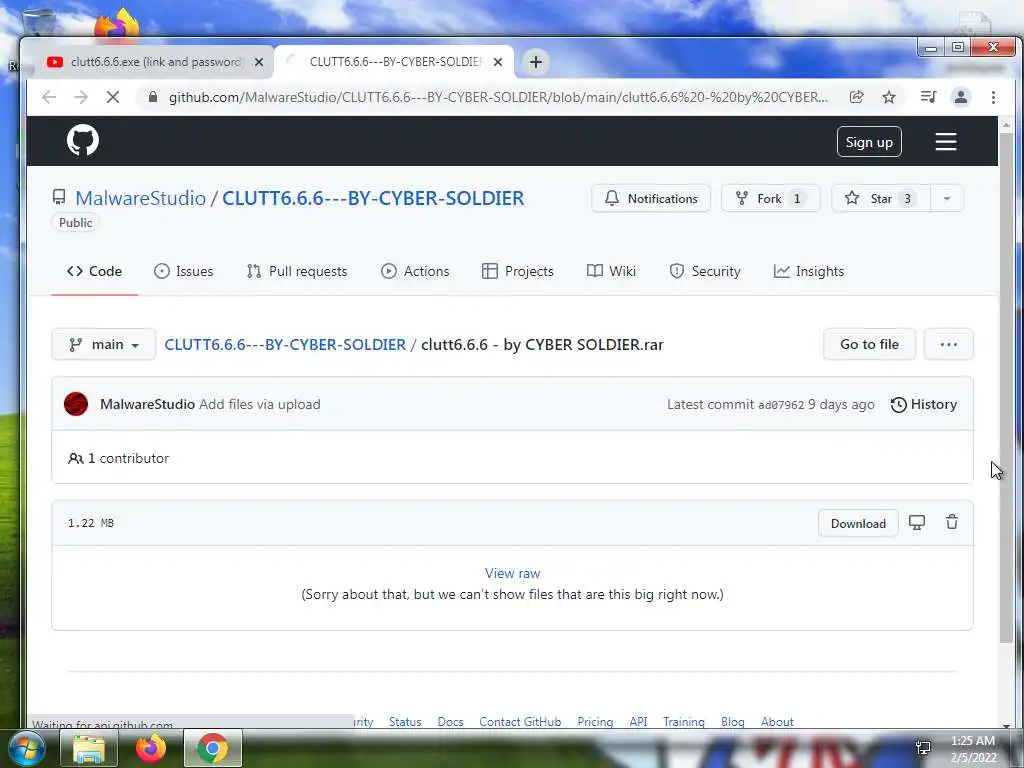The width and height of the screenshot is (1024, 768).
Task: Open the breadcrumb repository link before the file name
Action: tap(285, 344)
